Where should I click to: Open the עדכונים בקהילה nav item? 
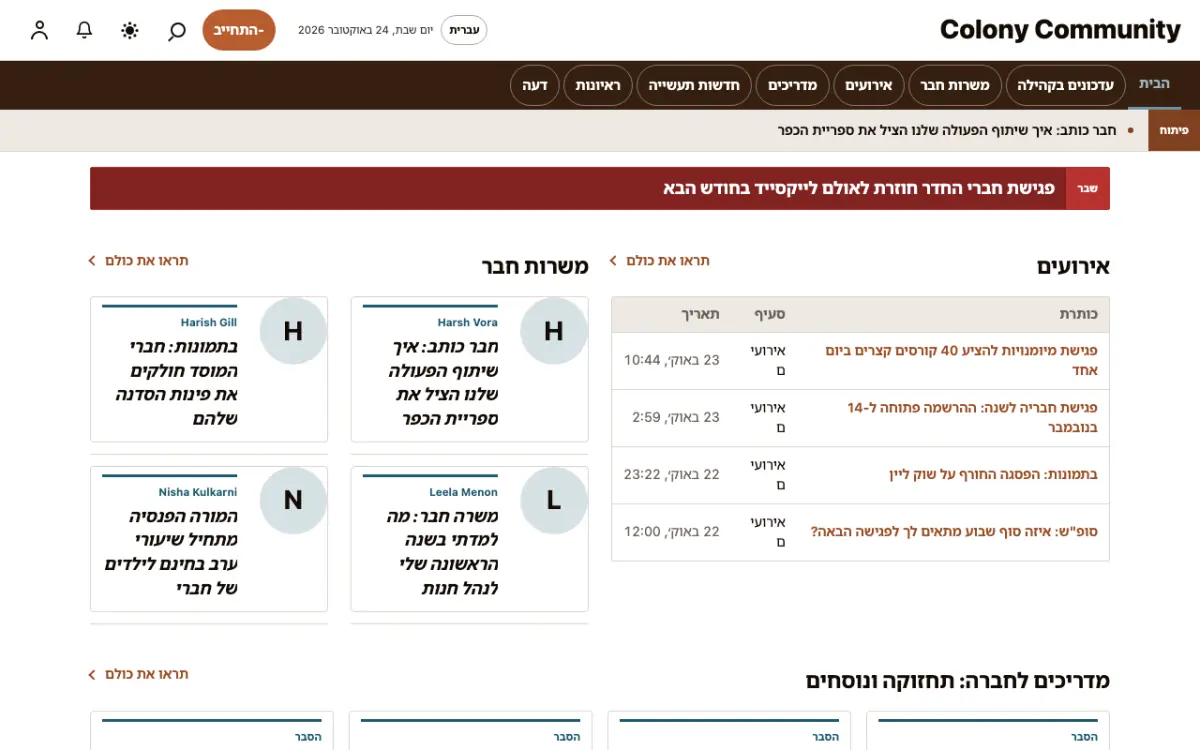coord(1066,85)
